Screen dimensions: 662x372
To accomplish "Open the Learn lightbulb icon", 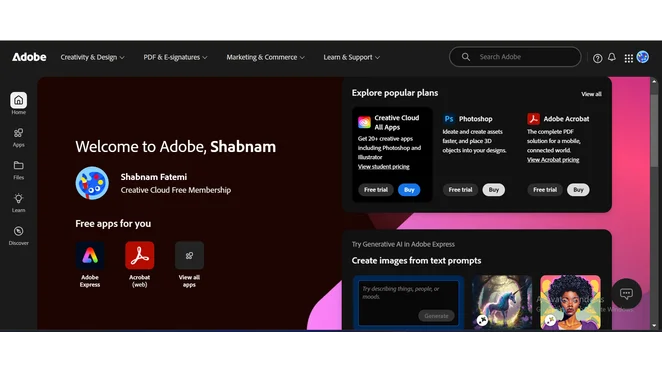I will coord(19,198).
